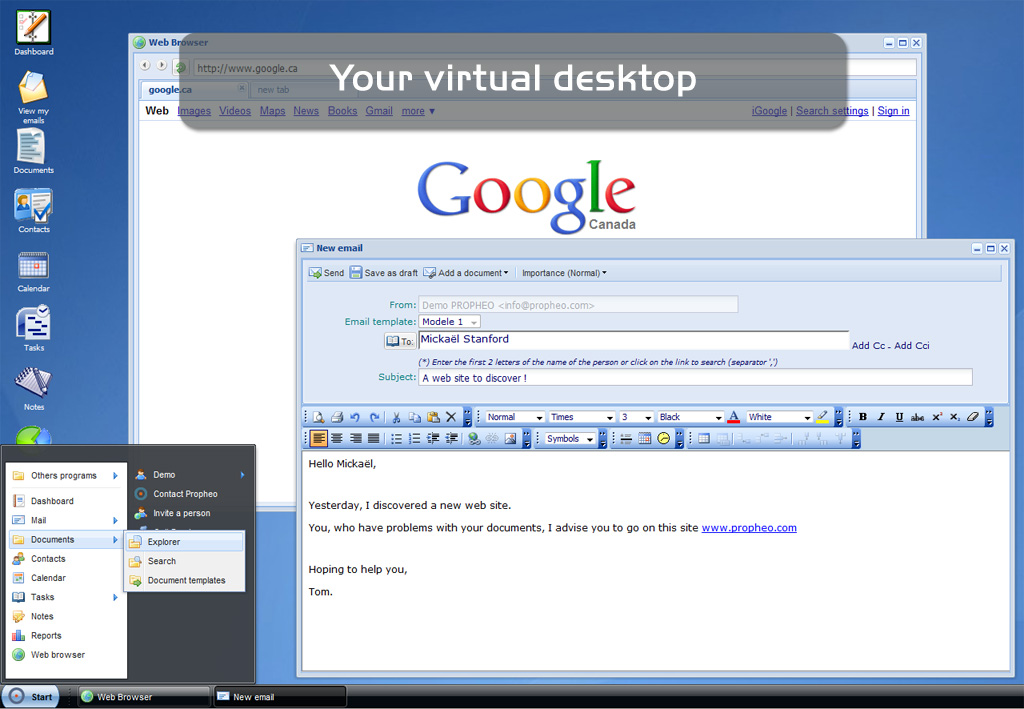The image size is (1024, 709).
Task: Open the To address book button
Action: pos(400,341)
